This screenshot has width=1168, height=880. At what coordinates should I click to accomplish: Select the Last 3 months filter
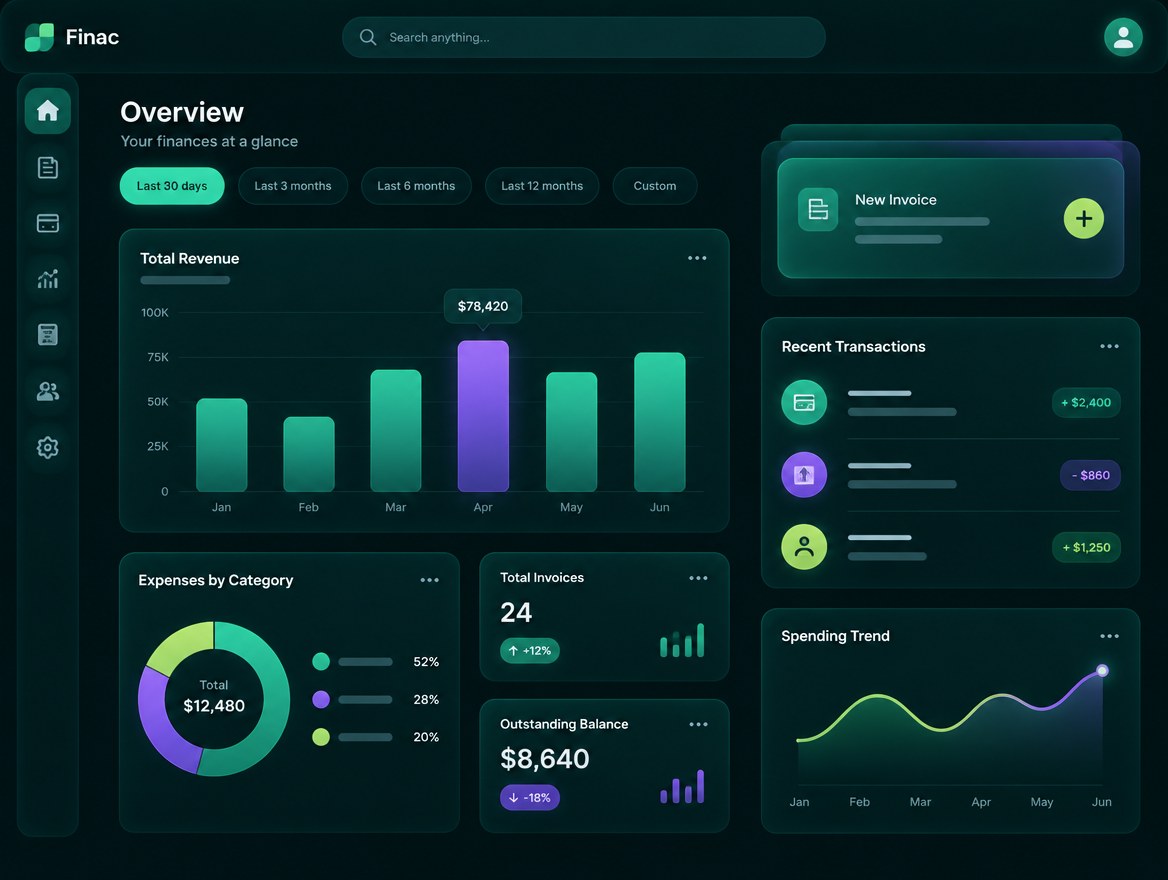(293, 186)
